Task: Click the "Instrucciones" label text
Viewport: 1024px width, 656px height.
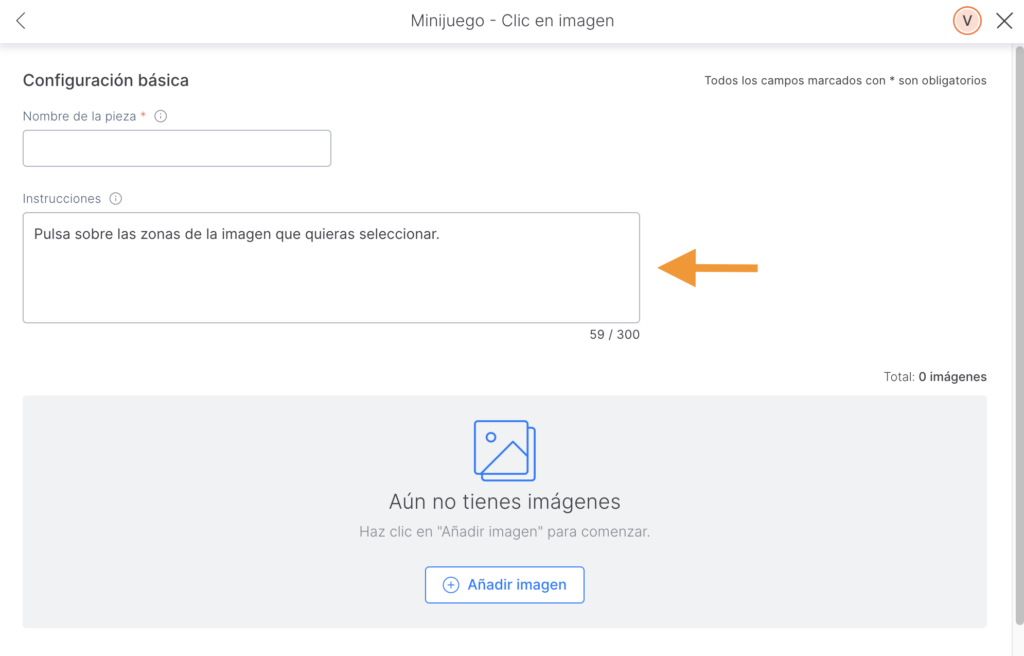Action: coord(62,199)
